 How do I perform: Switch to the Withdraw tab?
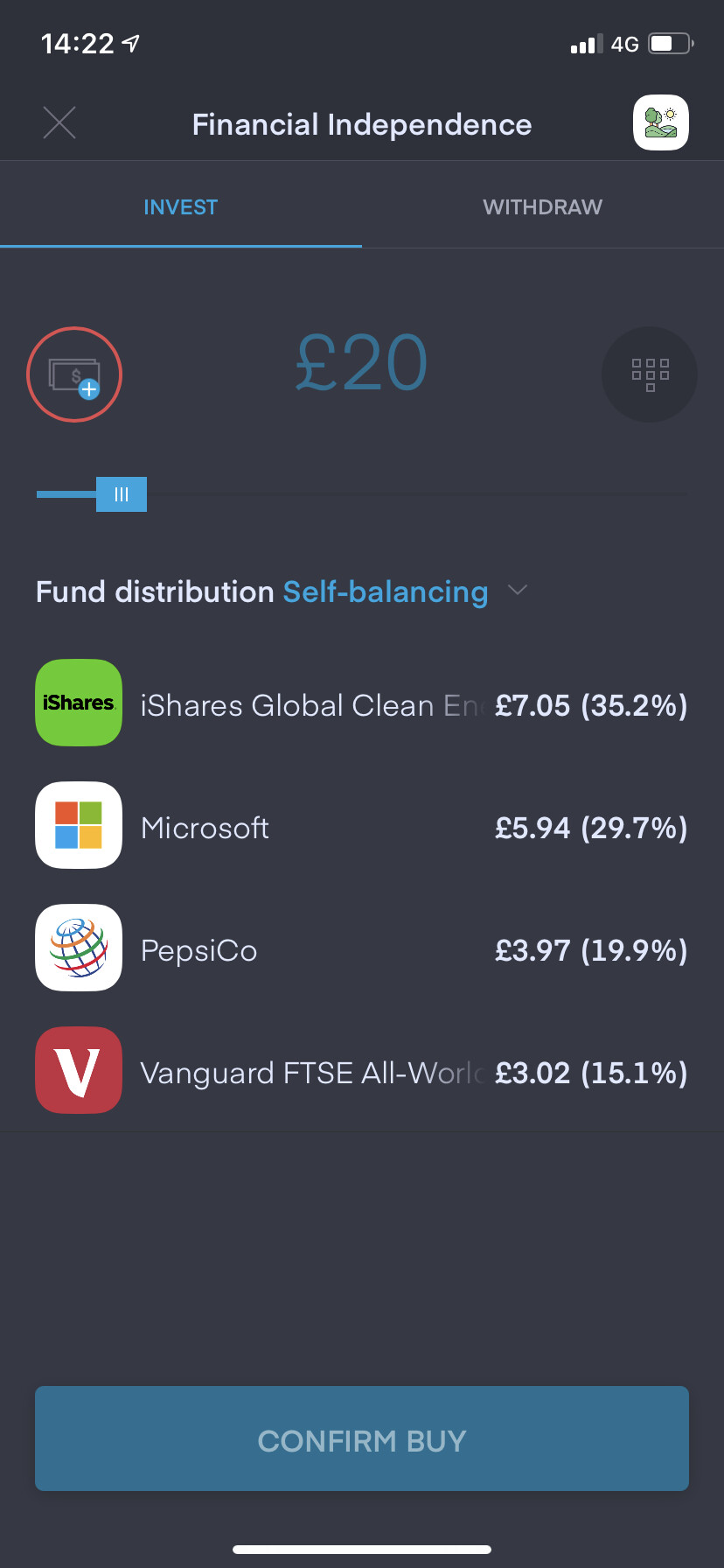pos(542,207)
